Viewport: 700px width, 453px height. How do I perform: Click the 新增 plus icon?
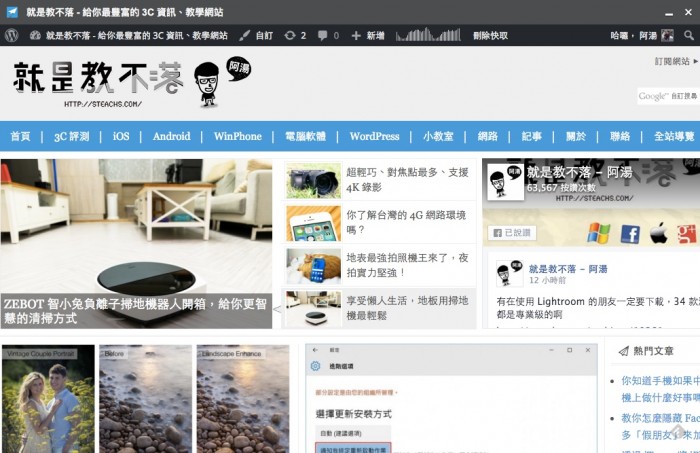coord(356,35)
